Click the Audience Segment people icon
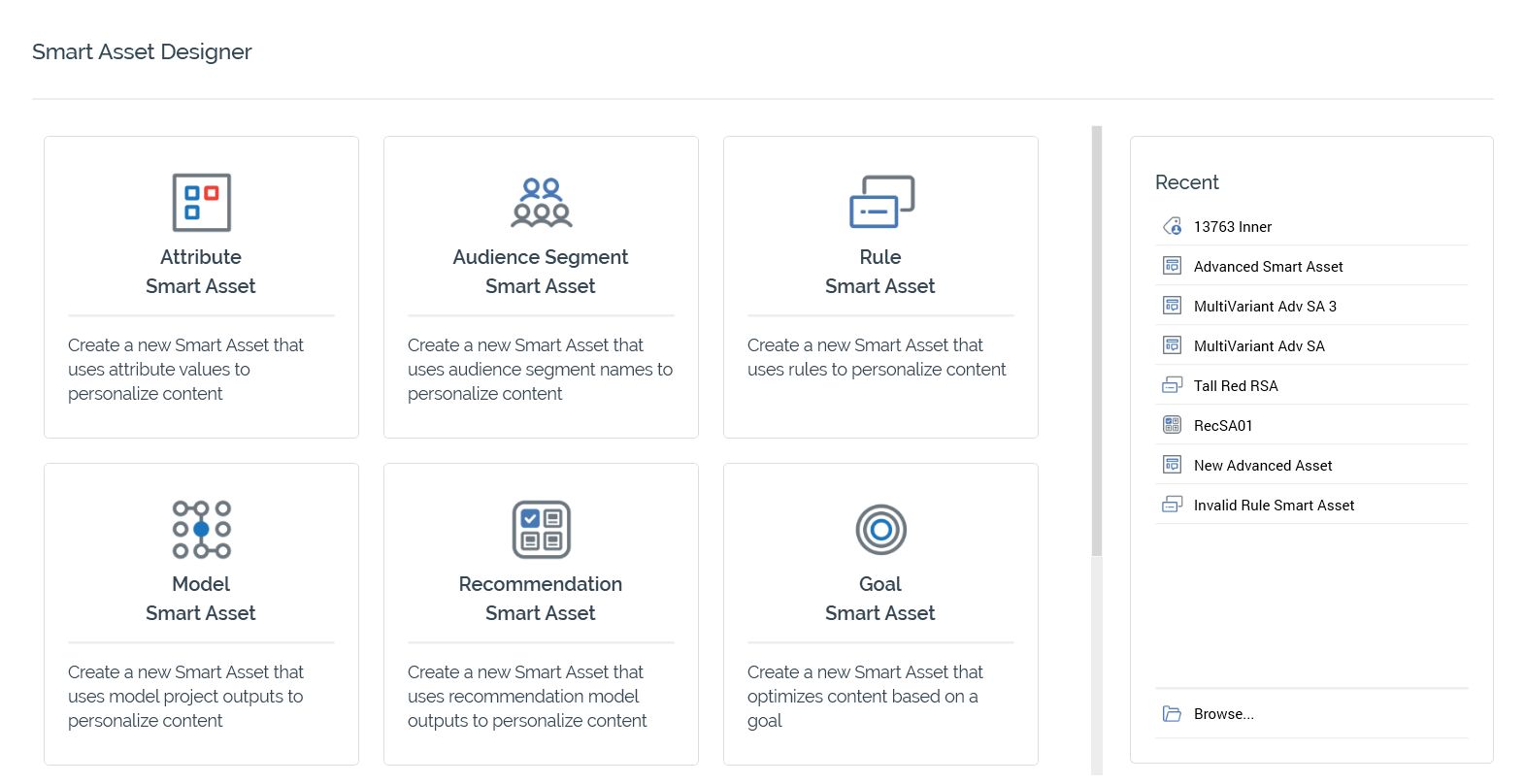The image size is (1525, 784). click(x=541, y=203)
